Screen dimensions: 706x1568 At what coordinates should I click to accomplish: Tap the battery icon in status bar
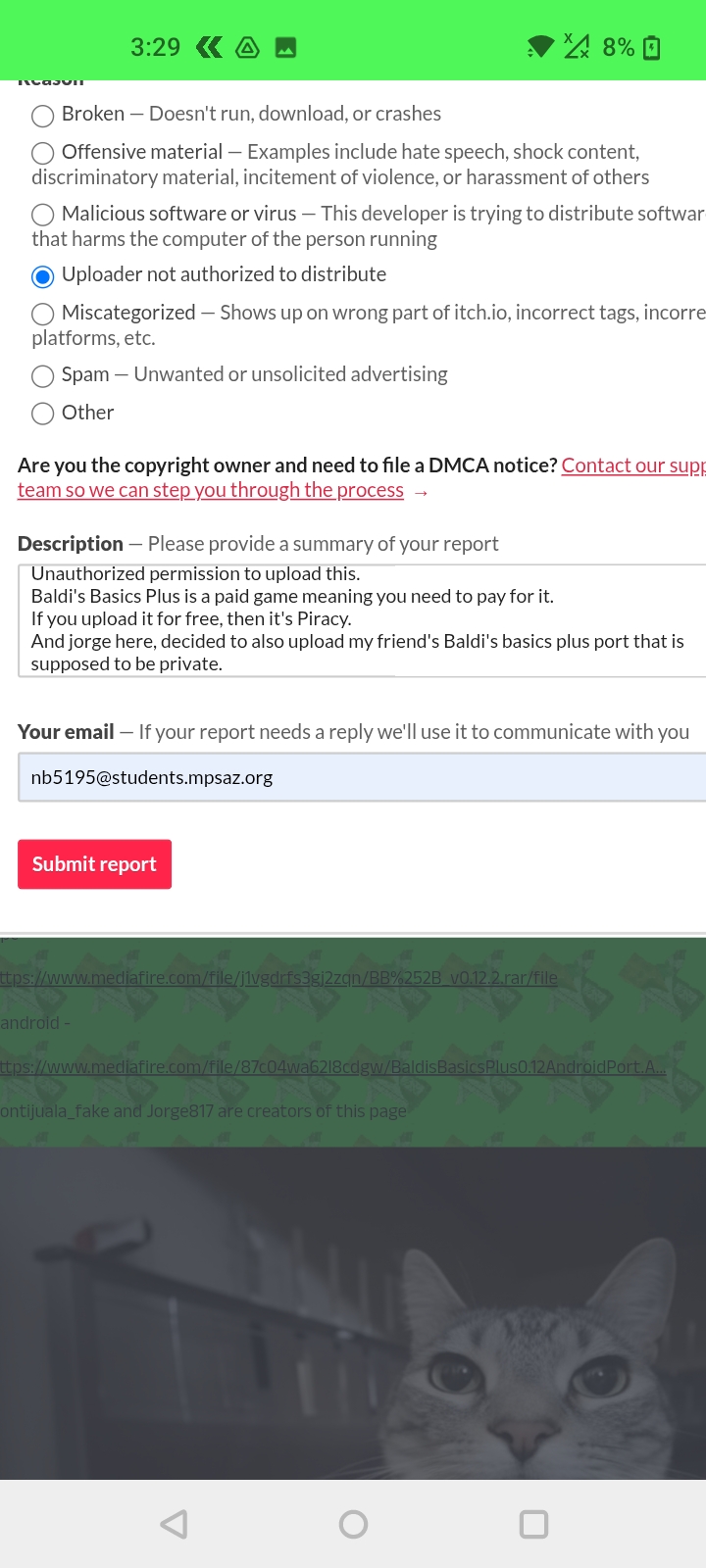click(x=652, y=47)
